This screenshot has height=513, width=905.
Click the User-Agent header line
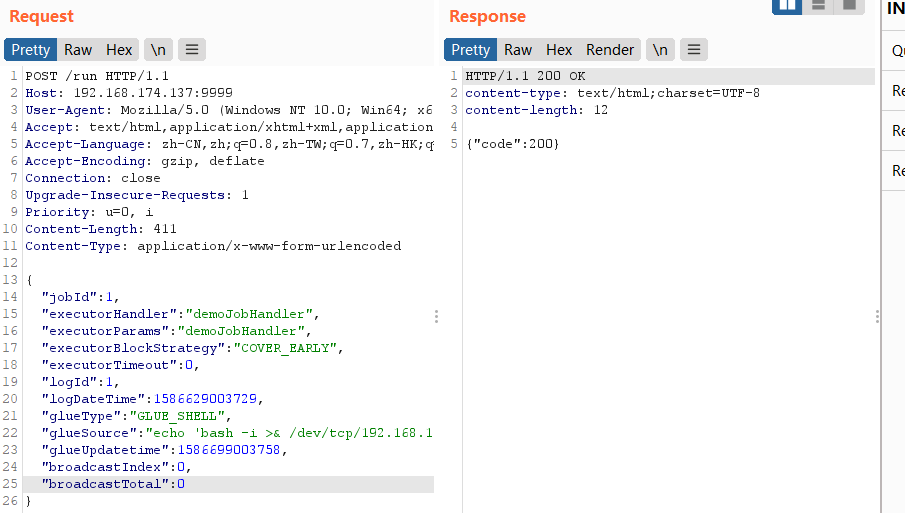[x=229, y=110]
